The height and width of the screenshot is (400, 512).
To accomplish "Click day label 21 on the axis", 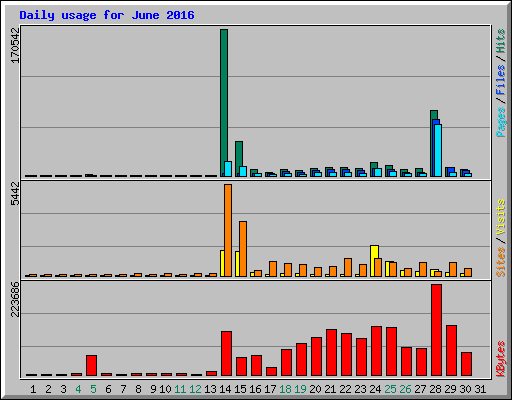I will point(330,389).
